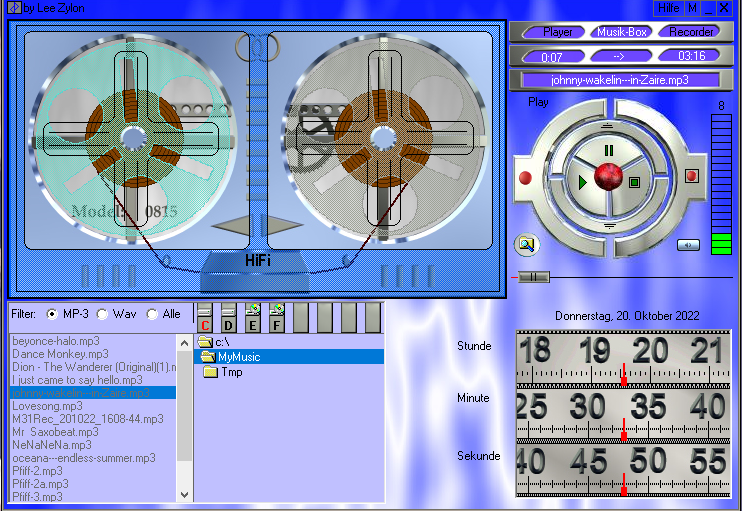Open the Tmp folder
This screenshot has height=511, width=742.
click(x=231, y=372)
